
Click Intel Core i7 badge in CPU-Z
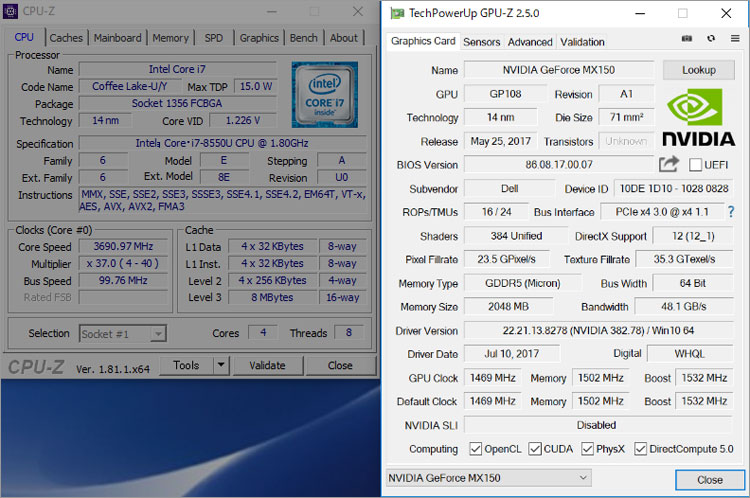pyautogui.click(x=325, y=95)
